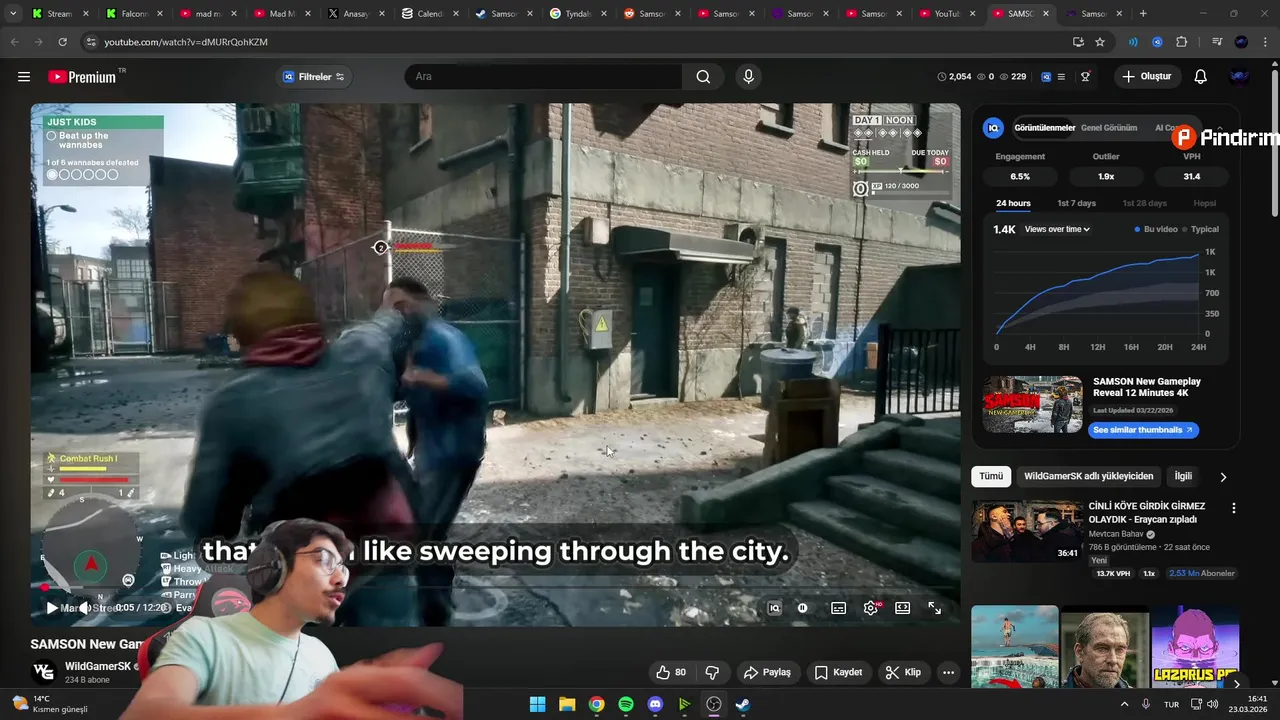1280x720 pixels.
Task: Open File Explorer from the taskbar
Action: click(567, 704)
